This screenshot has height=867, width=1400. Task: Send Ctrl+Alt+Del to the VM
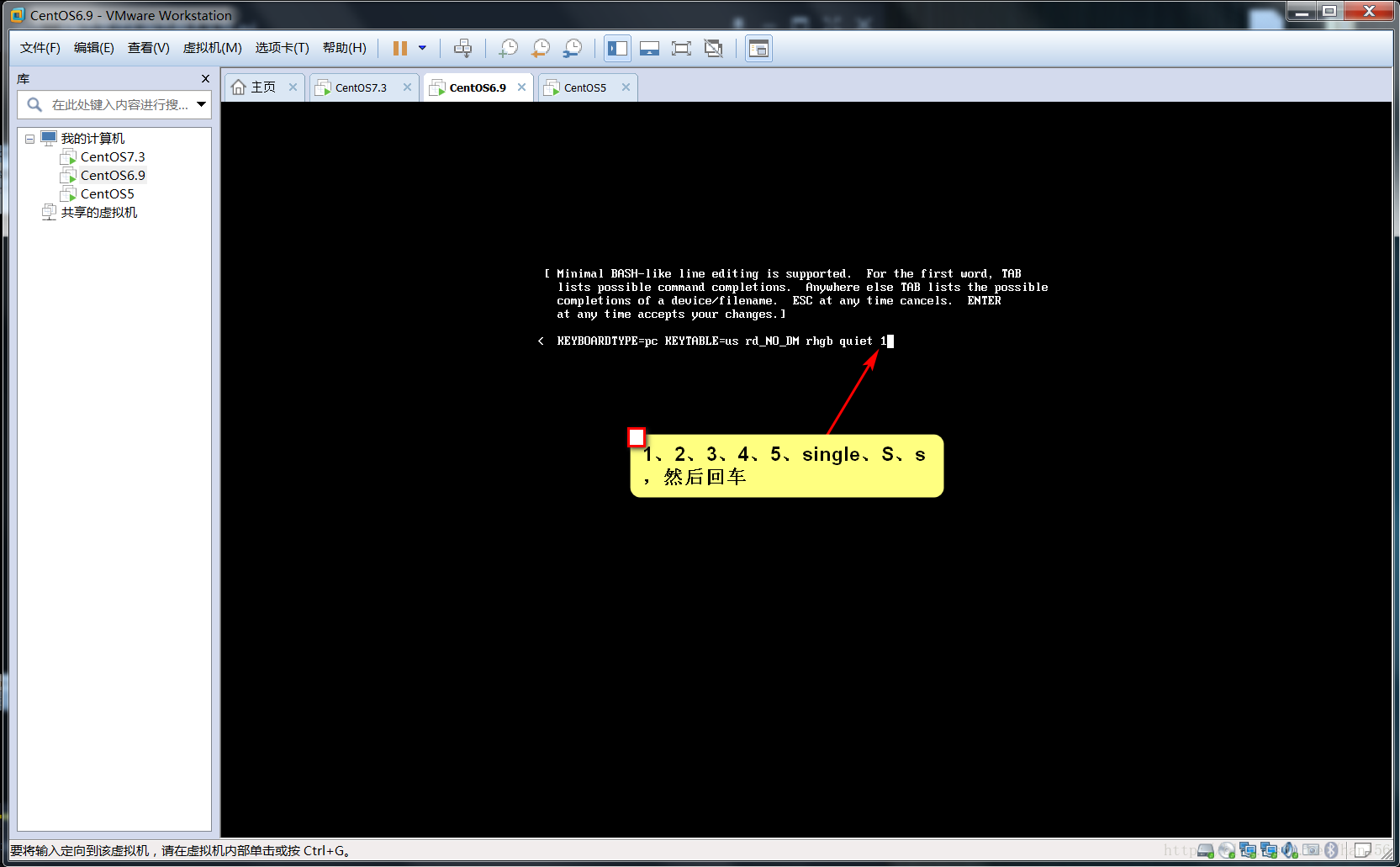[462, 49]
